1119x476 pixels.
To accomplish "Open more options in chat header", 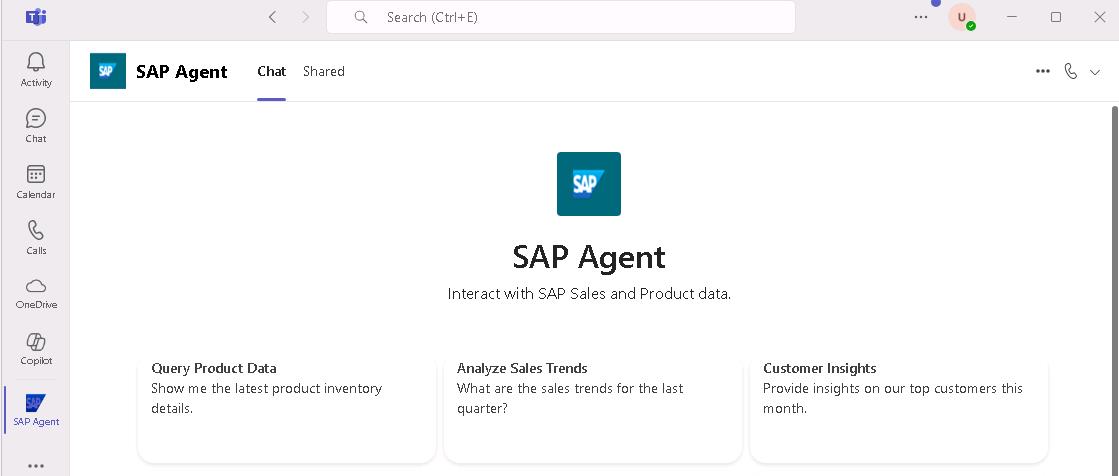I will click(x=1043, y=71).
